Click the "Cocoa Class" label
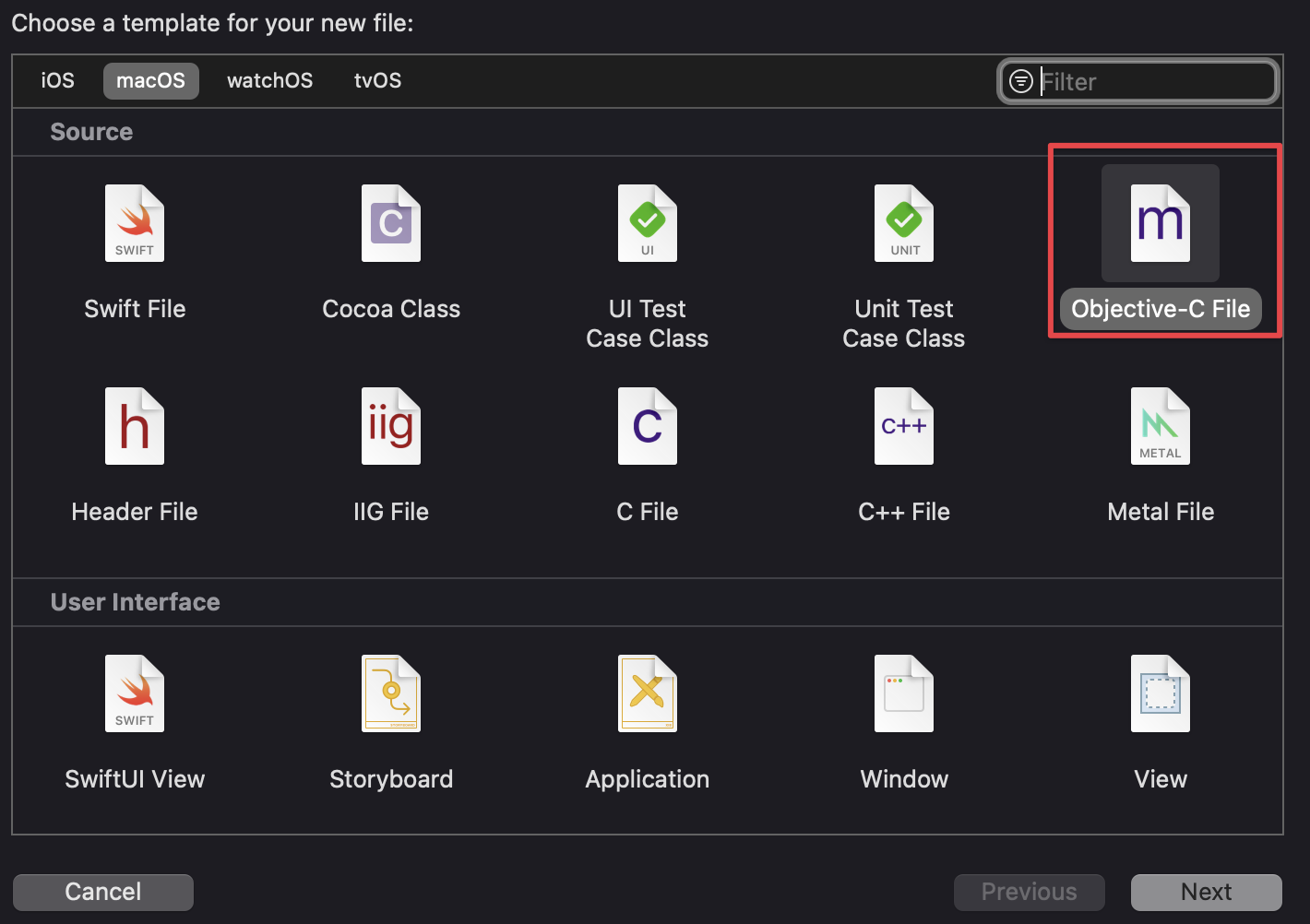The height and width of the screenshot is (924, 1310). coord(391,309)
